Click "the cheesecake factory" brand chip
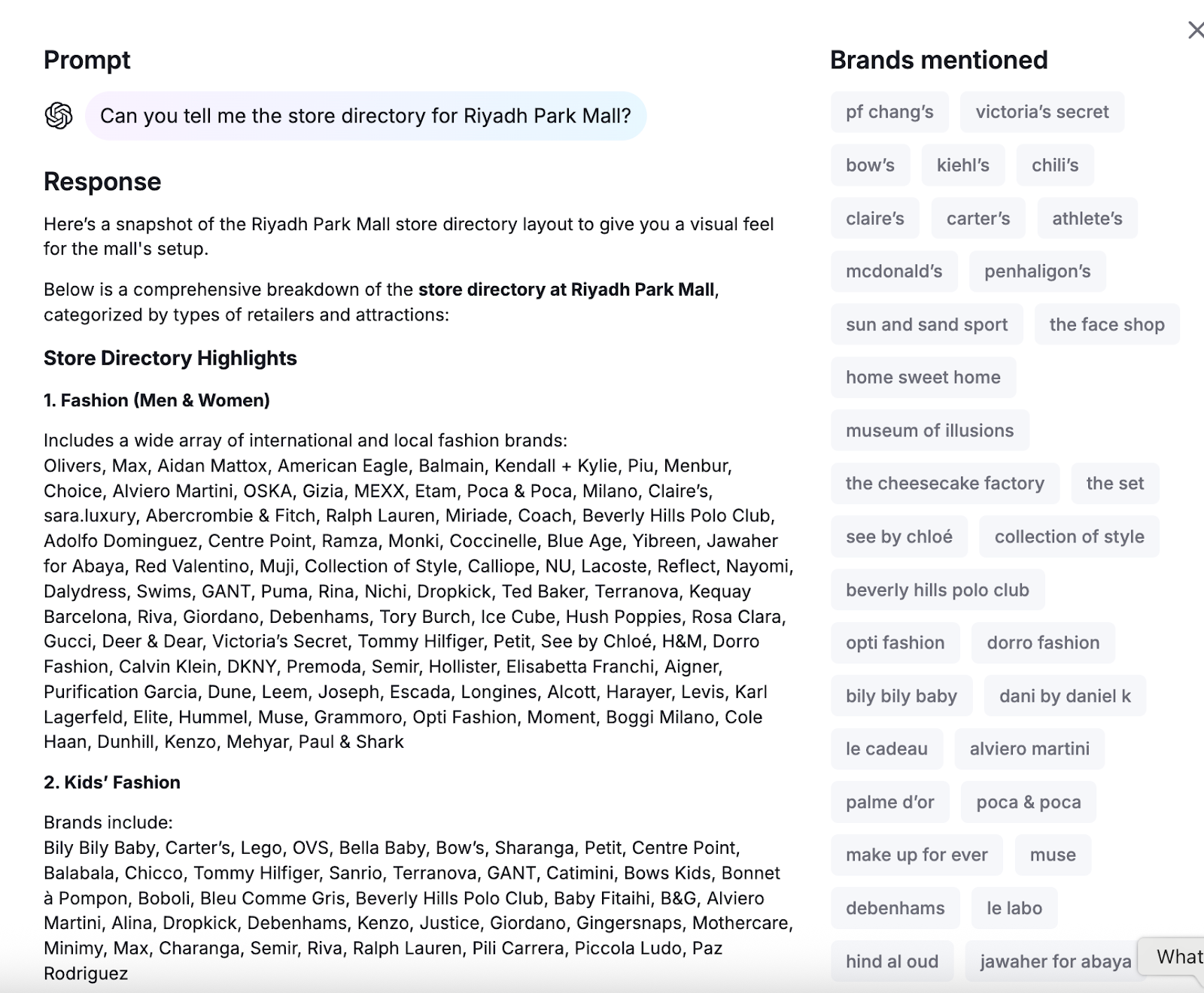The image size is (1204, 993). [944, 484]
